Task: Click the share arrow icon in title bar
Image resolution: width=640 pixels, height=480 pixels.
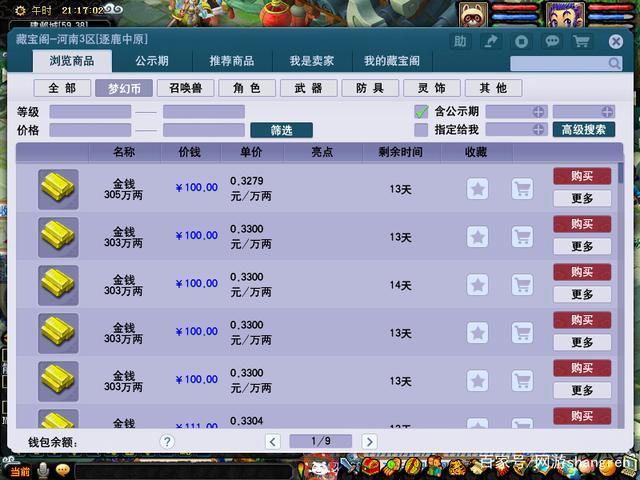Action: coord(491,41)
